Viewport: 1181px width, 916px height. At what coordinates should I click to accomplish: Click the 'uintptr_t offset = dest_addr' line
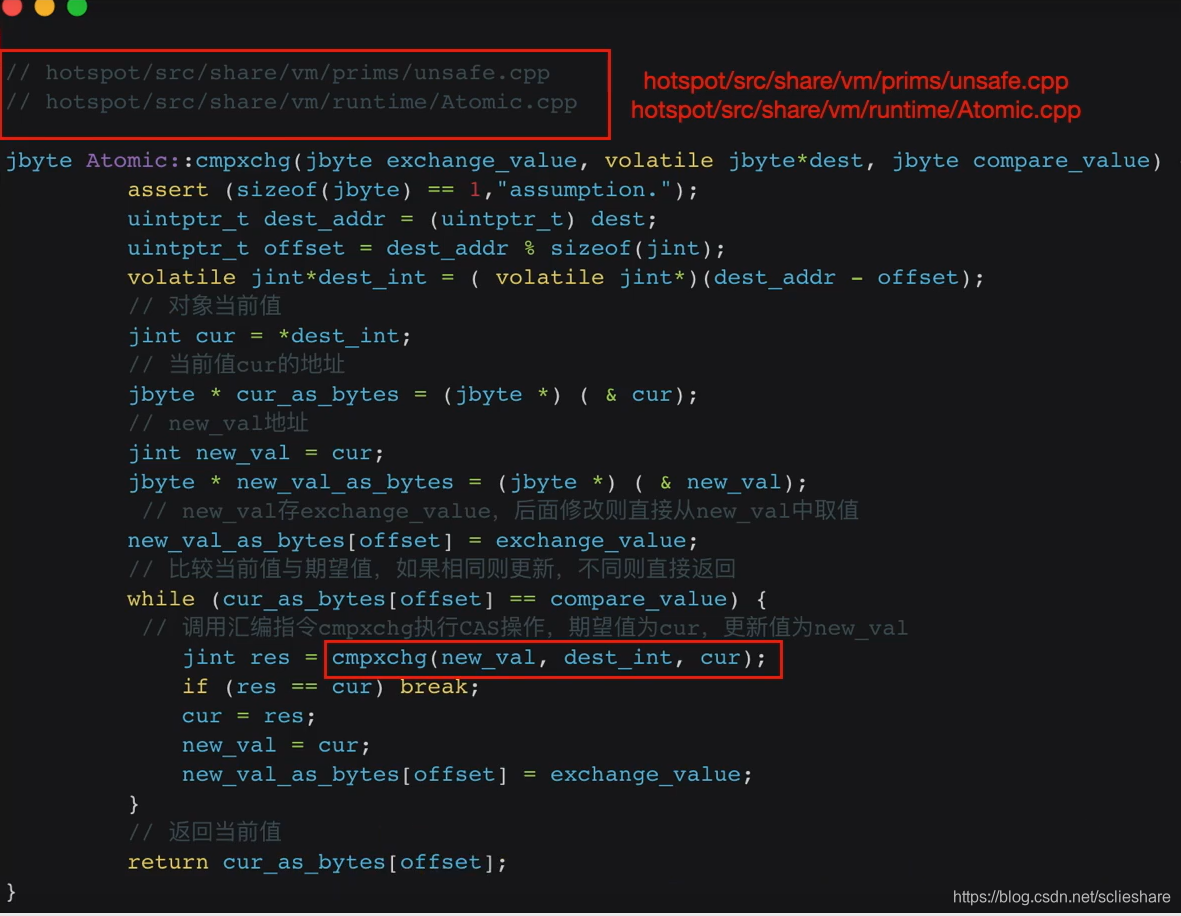pos(426,249)
